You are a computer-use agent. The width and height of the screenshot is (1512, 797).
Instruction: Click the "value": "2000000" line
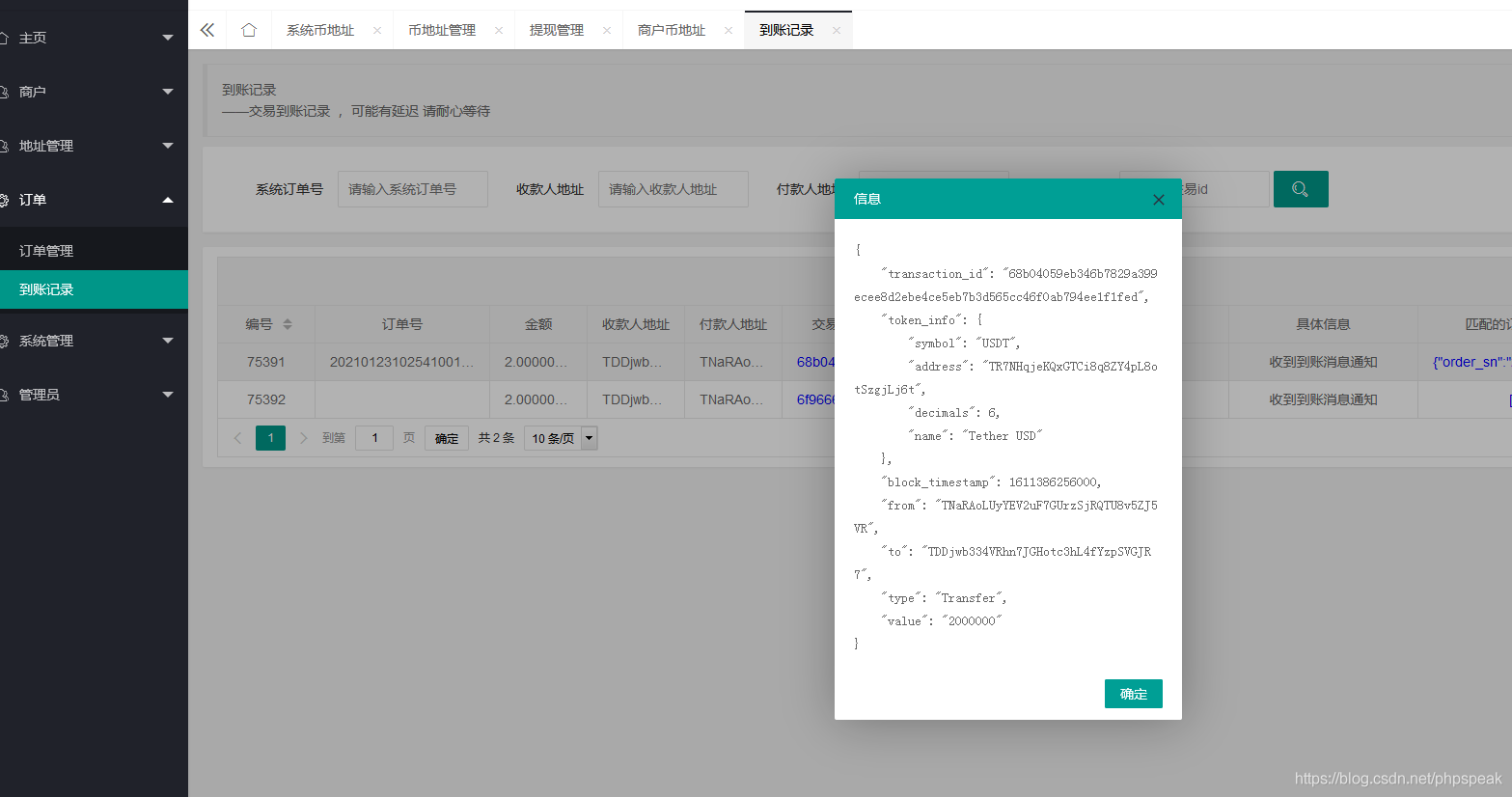(942, 621)
